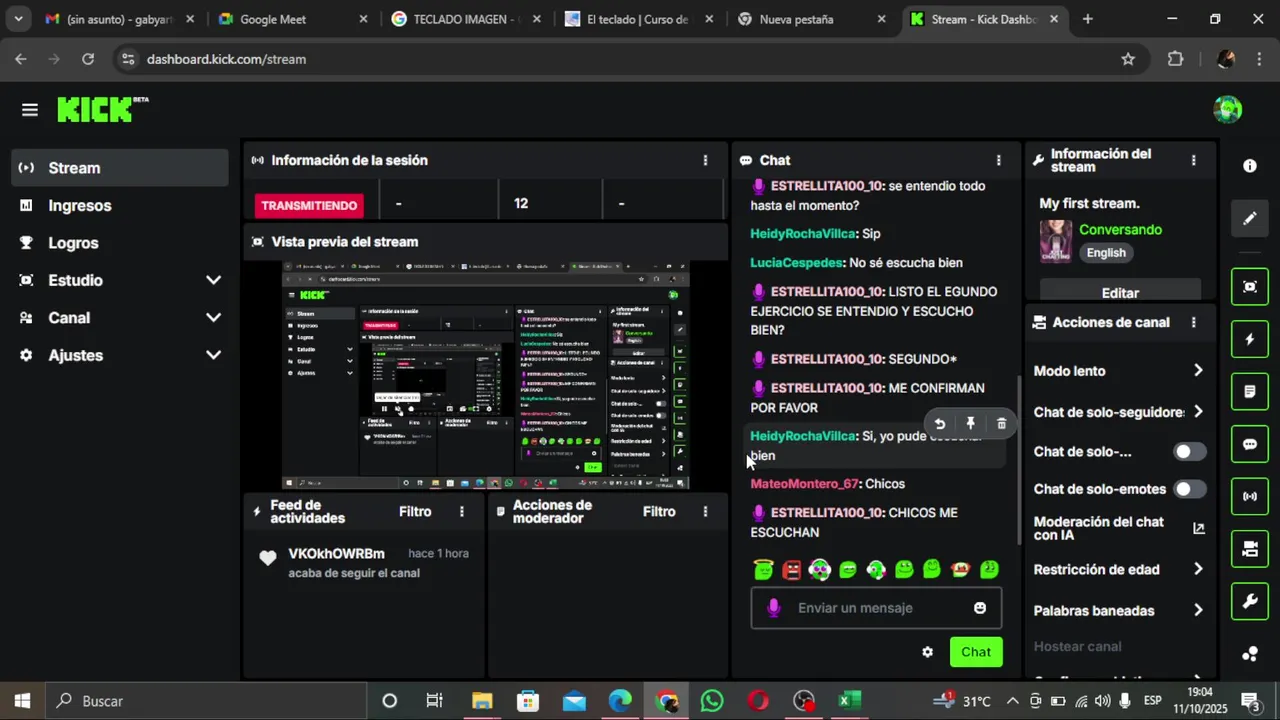Open Feed de actividades options menu

pyautogui.click(x=461, y=511)
